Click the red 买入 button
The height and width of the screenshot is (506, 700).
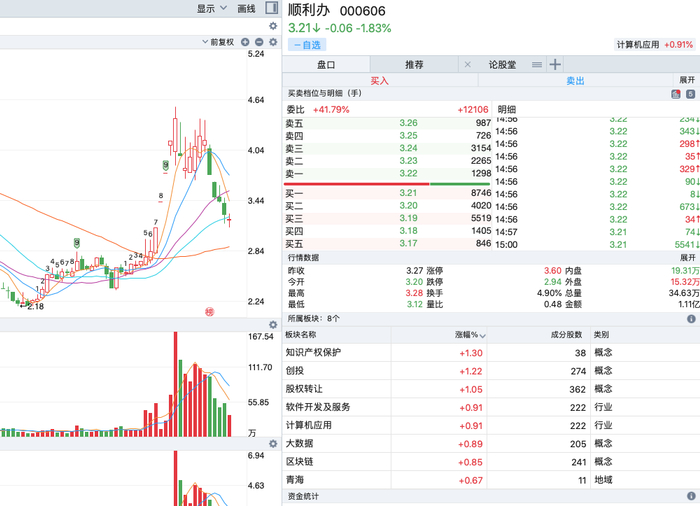tap(380, 80)
